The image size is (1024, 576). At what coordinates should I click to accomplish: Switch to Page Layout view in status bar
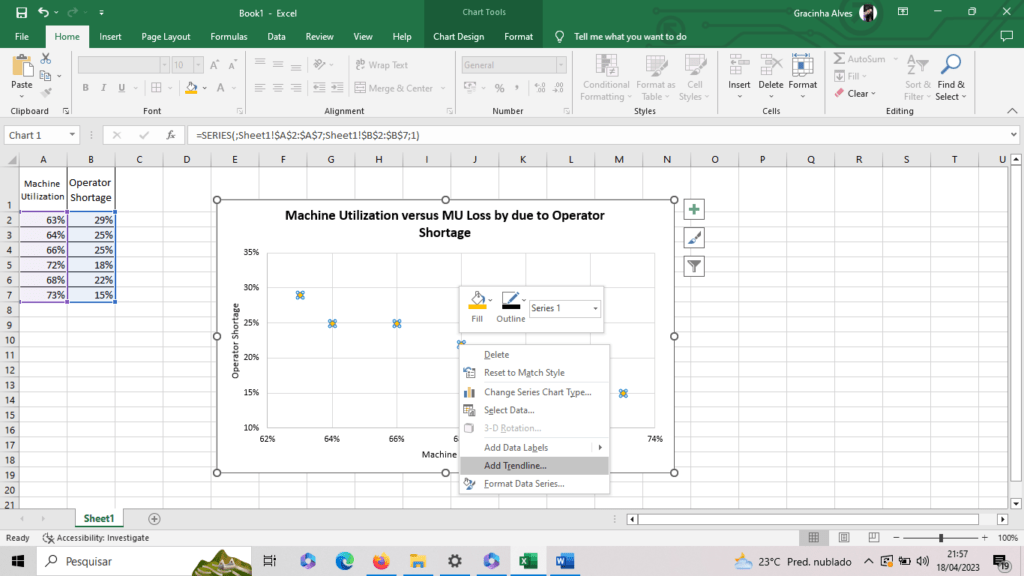pyautogui.click(x=843, y=538)
